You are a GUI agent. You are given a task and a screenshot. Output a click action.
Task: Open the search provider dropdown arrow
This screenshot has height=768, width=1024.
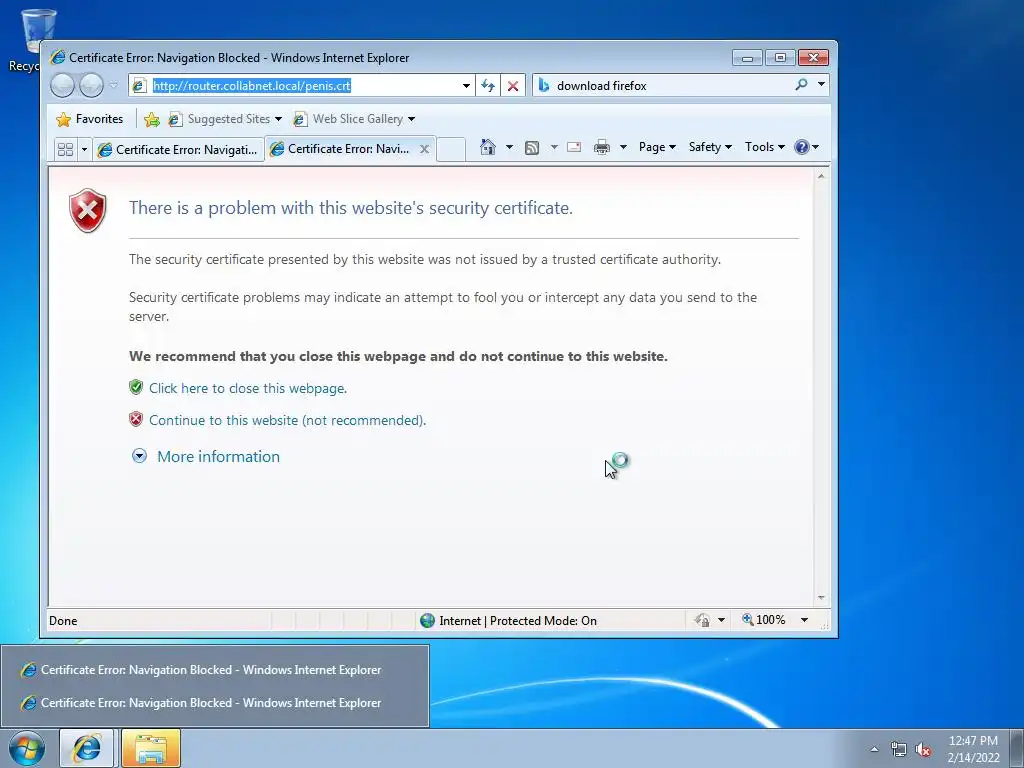pos(821,84)
